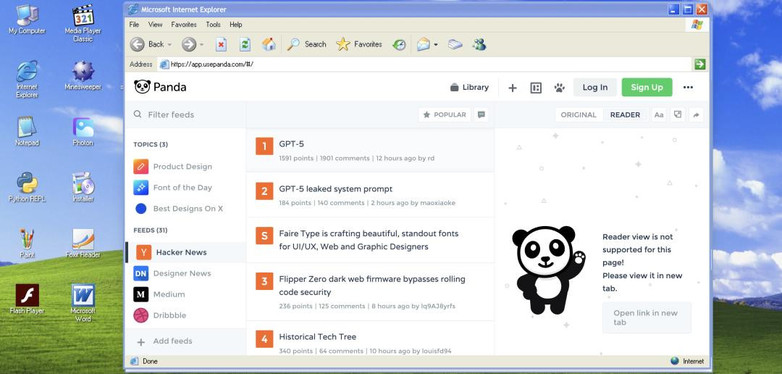The image size is (782, 374).
Task: Click the IE Refresh toolbar icon
Action: (x=245, y=44)
